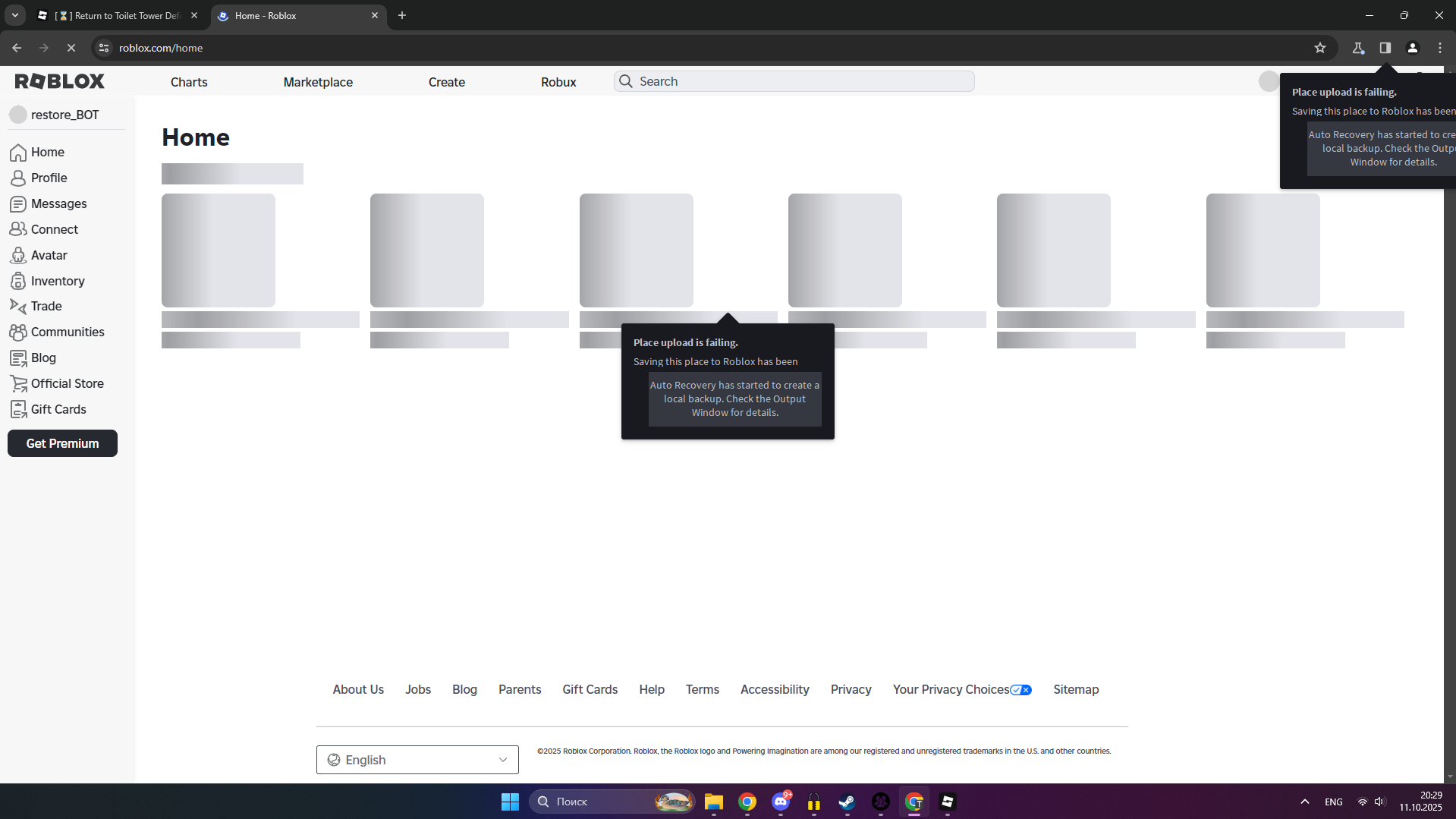Open the Chrome profile menu
The width and height of the screenshot is (1456, 819).
(1413, 48)
